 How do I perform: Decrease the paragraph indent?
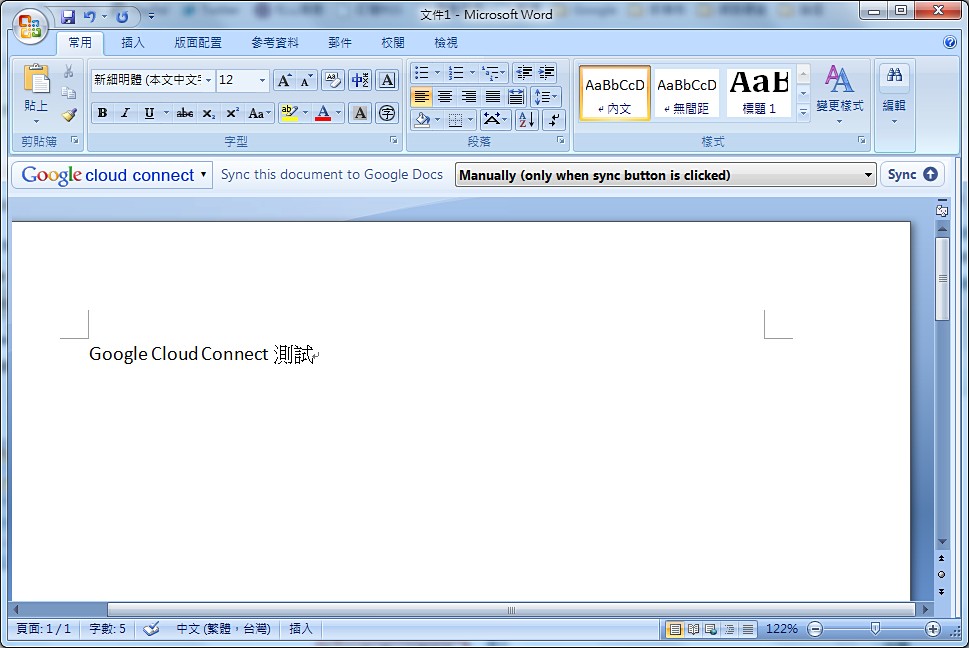(x=523, y=73)
